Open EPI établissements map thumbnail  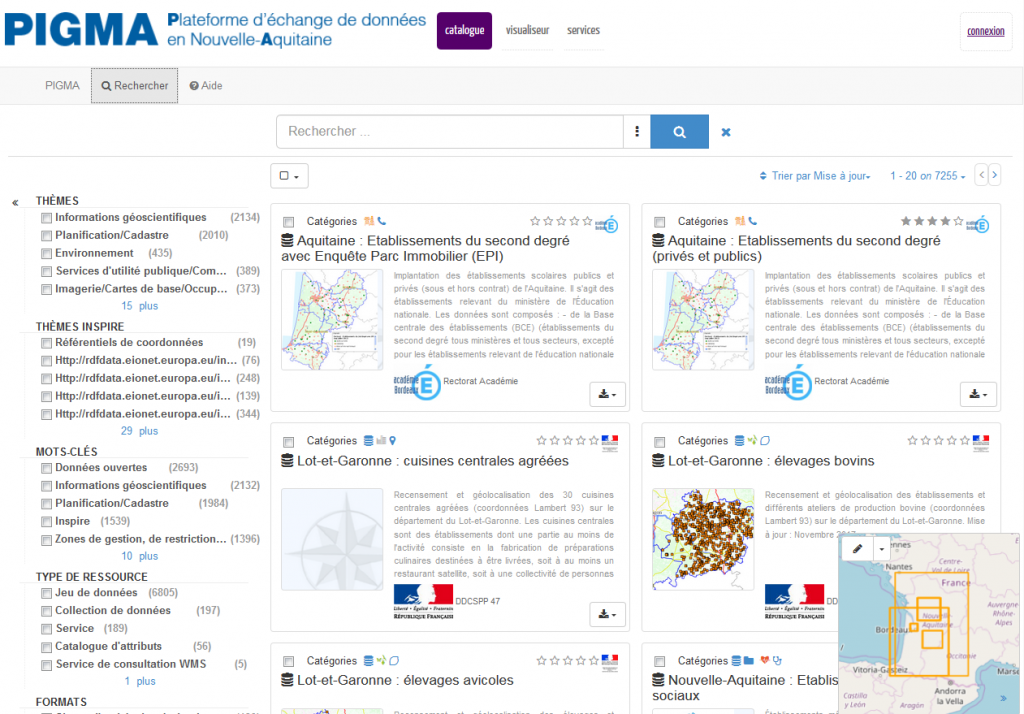[332, 320]
